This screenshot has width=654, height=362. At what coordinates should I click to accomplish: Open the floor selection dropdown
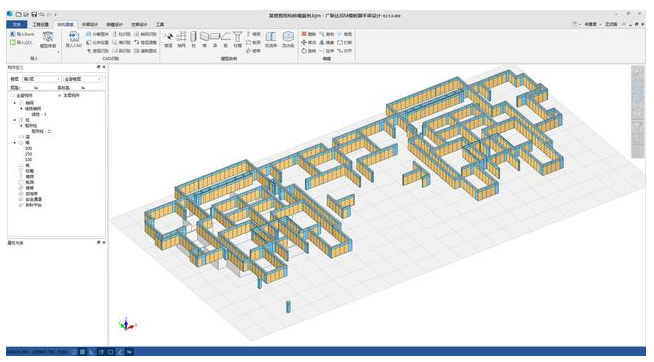(42, 79)
